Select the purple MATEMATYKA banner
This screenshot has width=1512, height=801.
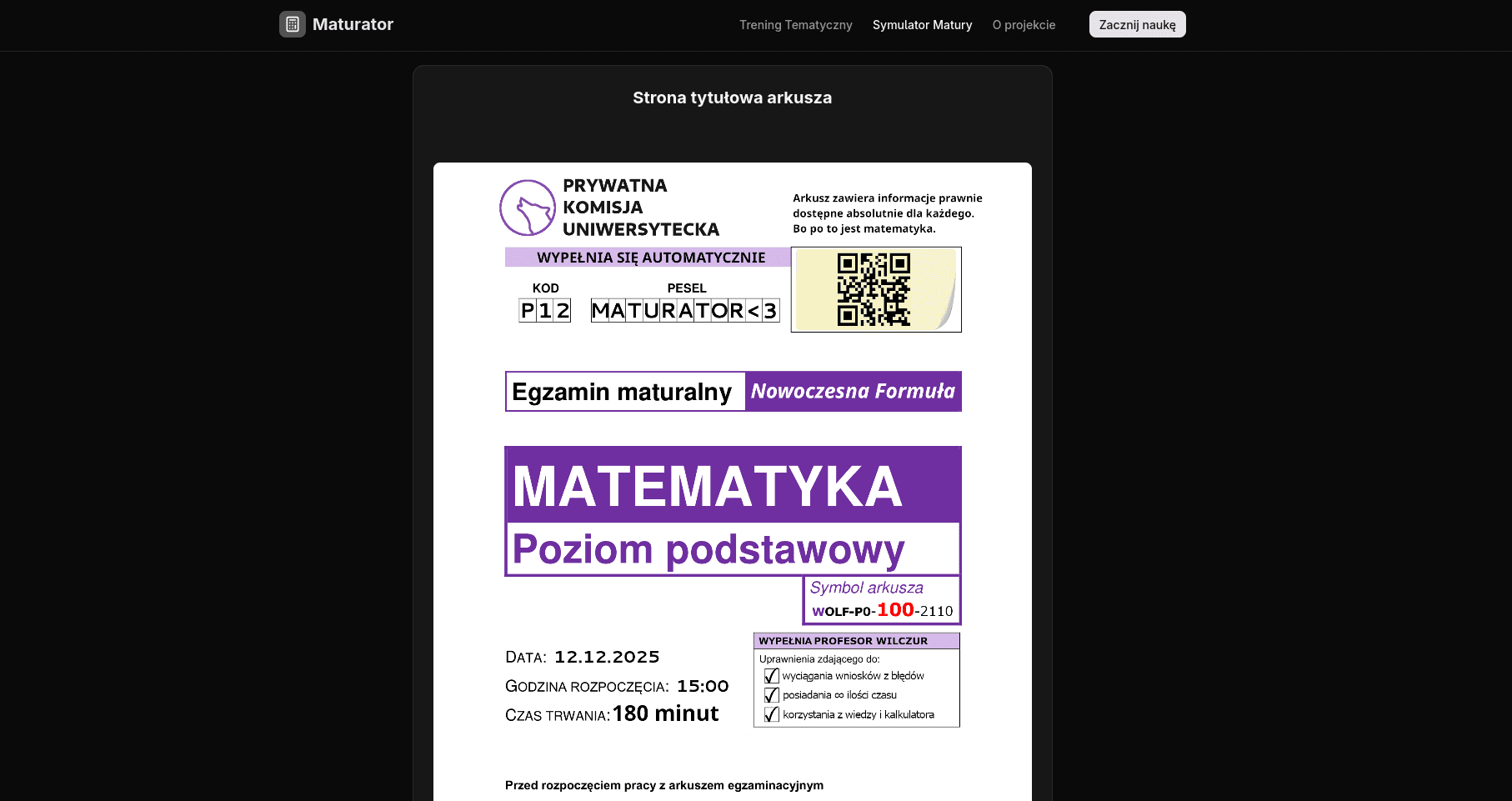pyautogui.click(x=707, y=485)
